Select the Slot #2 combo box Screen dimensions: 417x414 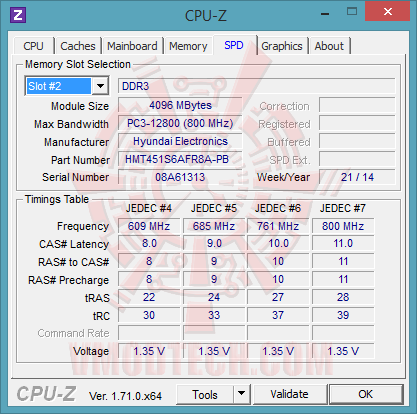67,86
